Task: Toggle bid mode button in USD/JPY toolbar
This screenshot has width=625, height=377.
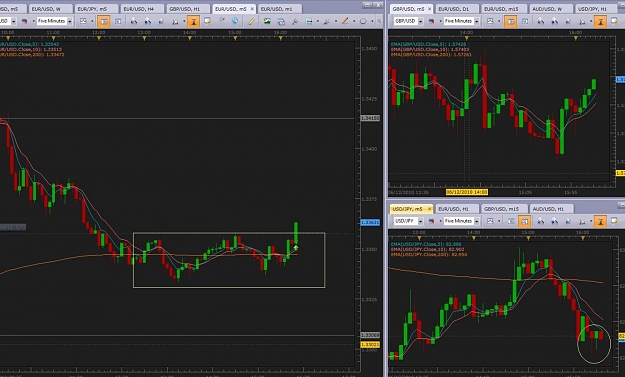Action: pos(511,221)
